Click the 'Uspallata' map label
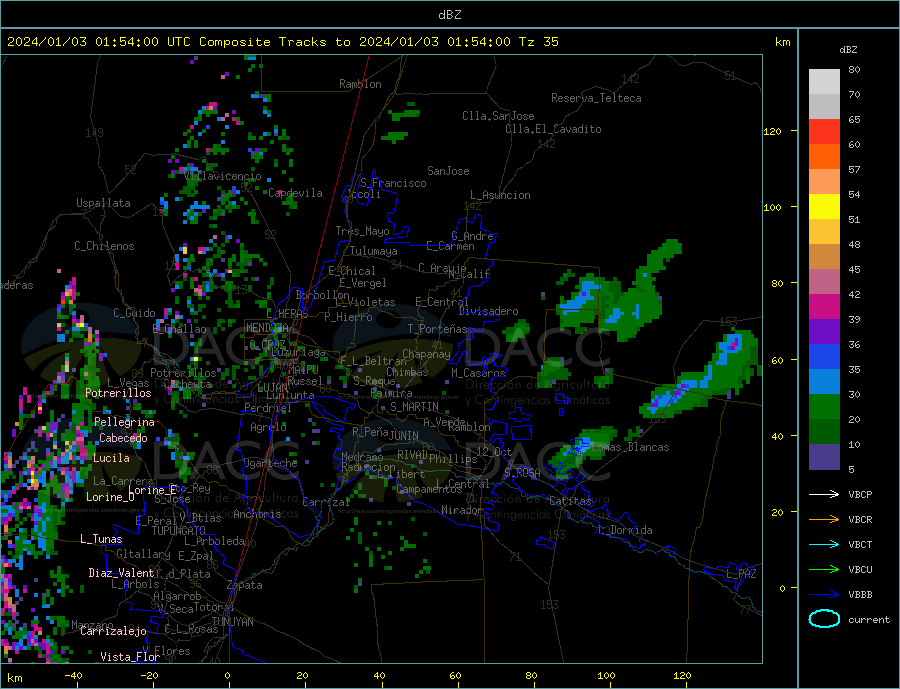 click(103, 203)
